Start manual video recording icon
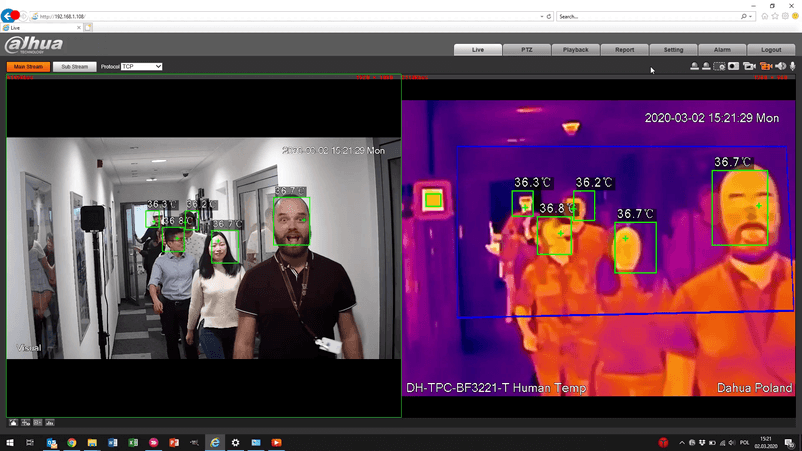This screenshot has height=451, width=802. pos(748,66)
